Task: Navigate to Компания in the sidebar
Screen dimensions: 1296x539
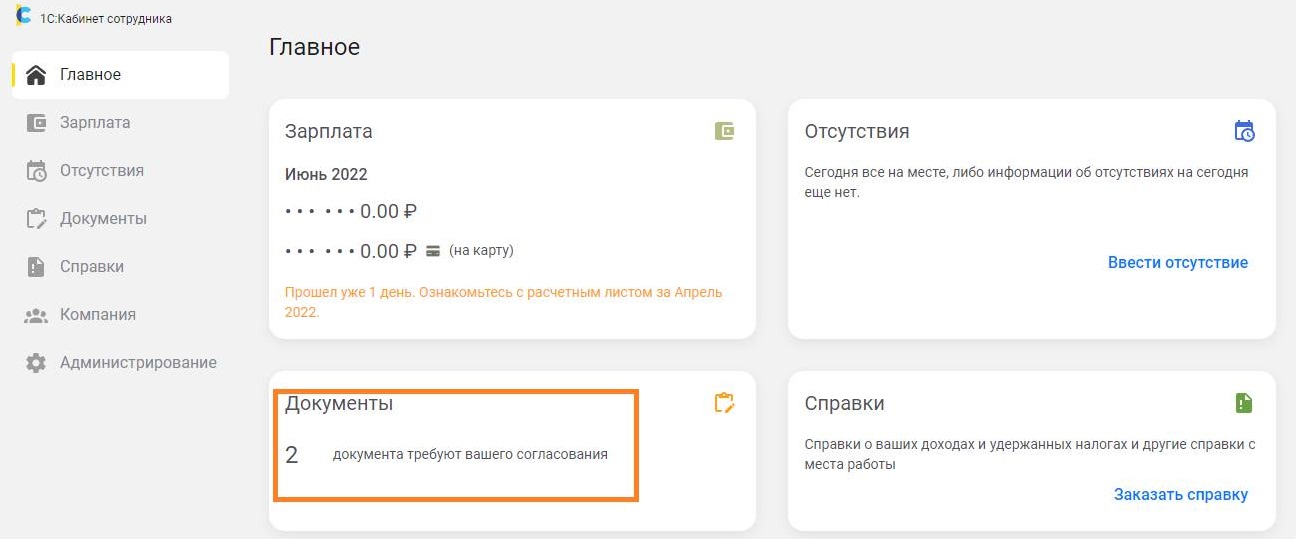Action: [x=121, y=315]
